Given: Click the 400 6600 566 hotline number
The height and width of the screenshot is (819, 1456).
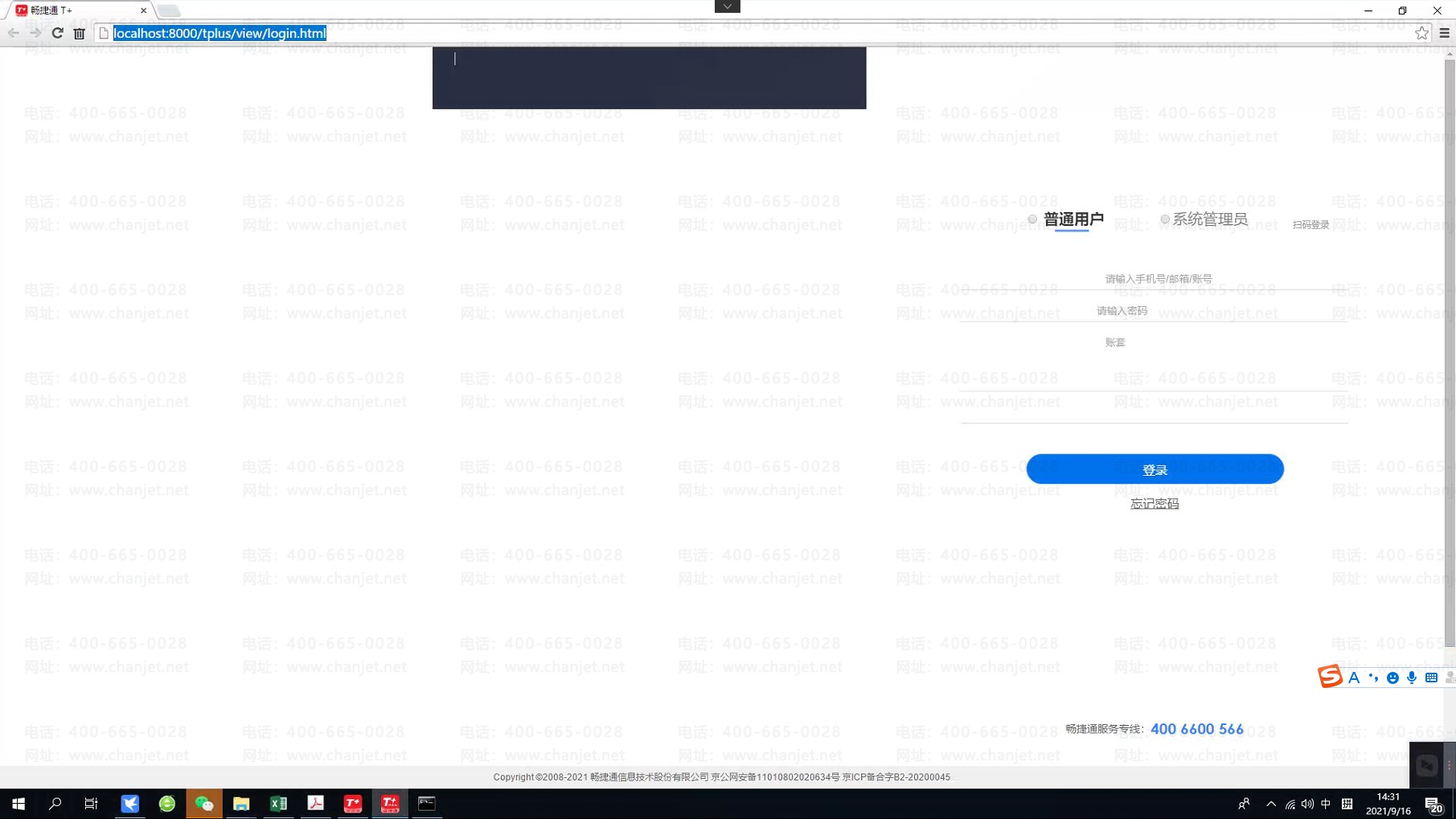Looking at the screenshot, I should point(1196,729).
